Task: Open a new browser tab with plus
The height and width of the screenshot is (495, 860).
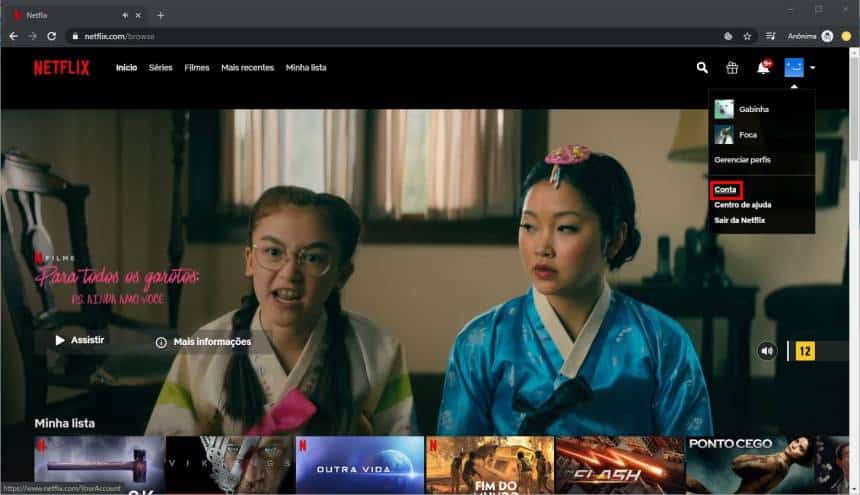Action: click(160, 15)
